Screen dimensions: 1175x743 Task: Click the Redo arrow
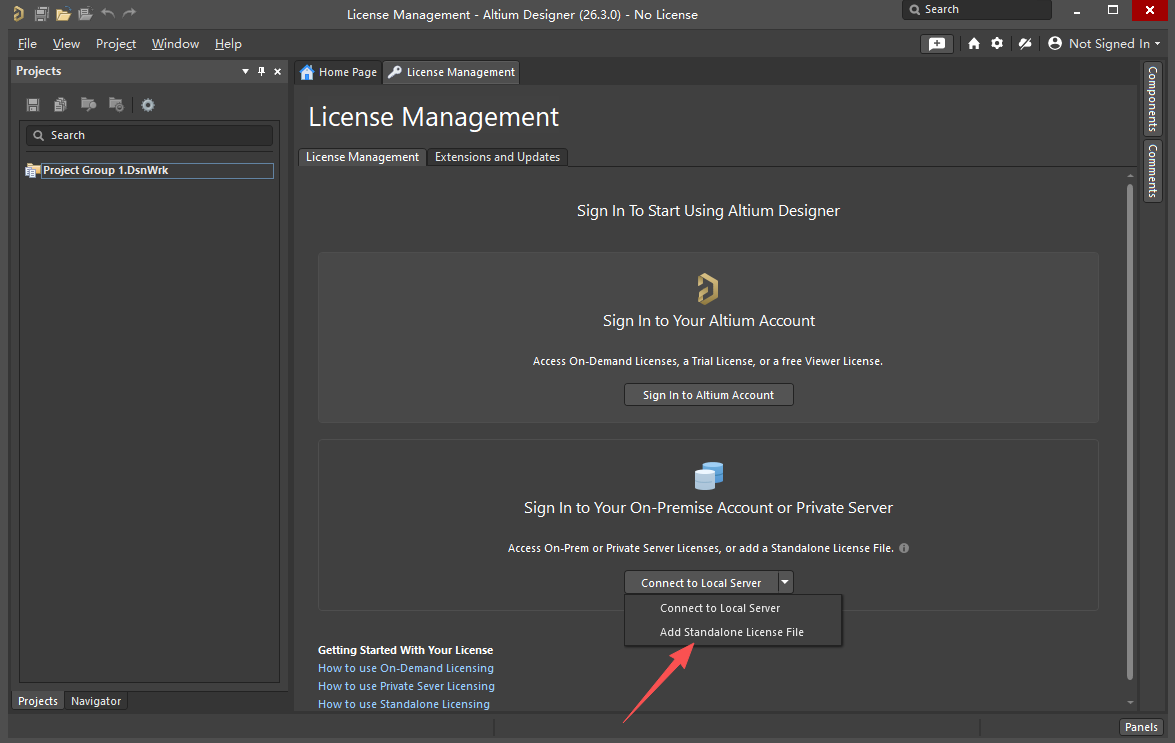[x=130, y=13]
